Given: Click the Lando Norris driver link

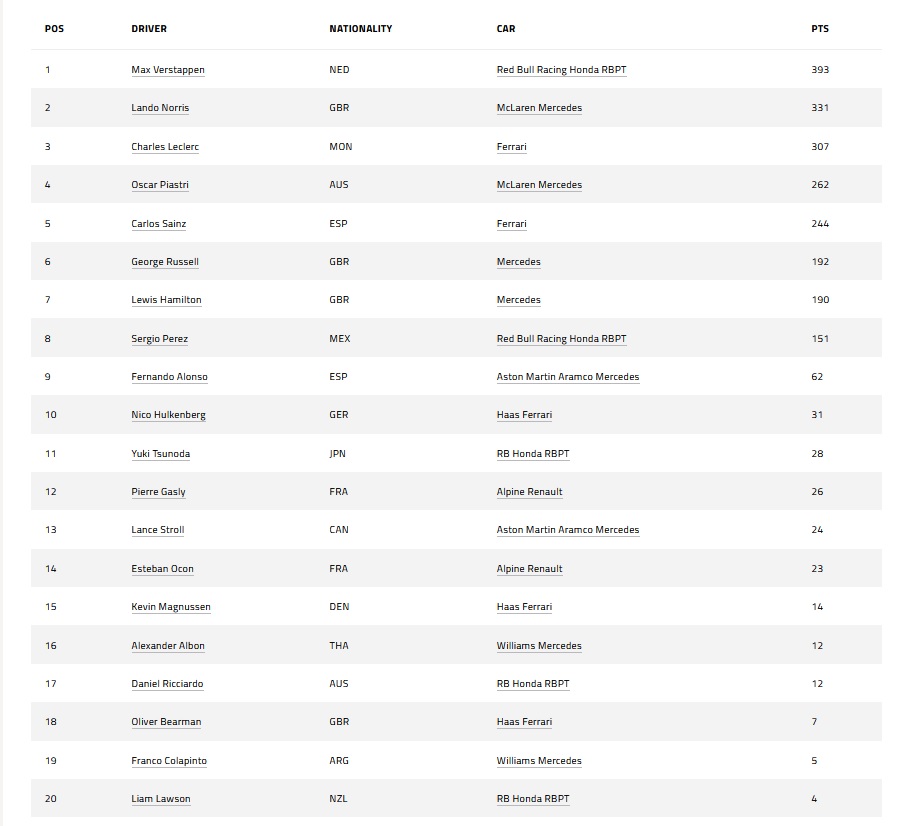Looking at the screenshot, I should click(x=160, y=108).
